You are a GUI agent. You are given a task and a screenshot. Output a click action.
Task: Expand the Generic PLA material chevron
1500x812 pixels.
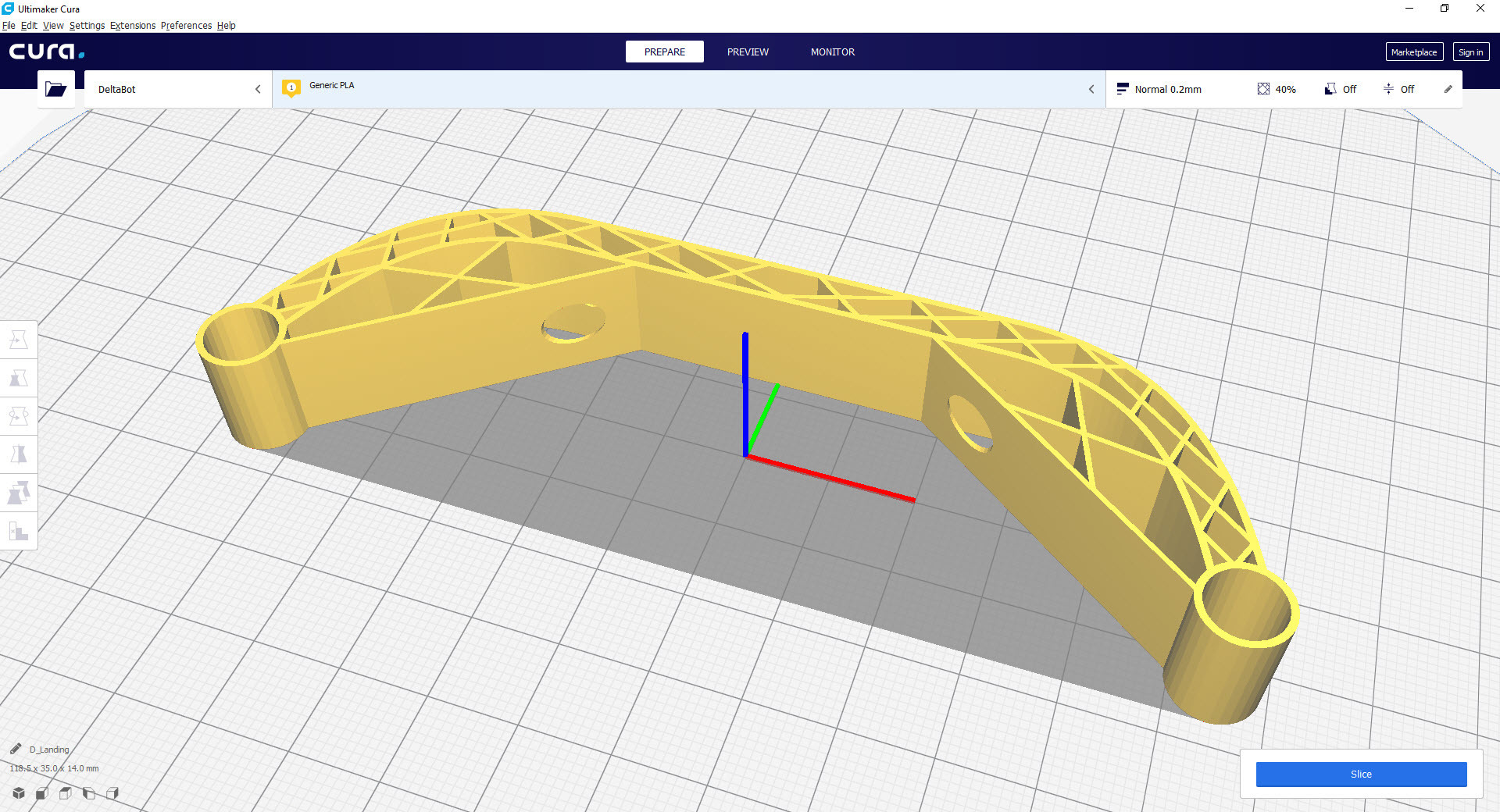point(1091,89)
